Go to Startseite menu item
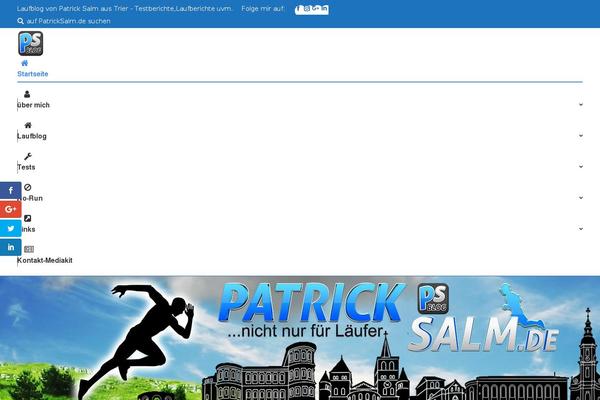The height and width of the screenshot is (400, 600). tap(33, 74)
